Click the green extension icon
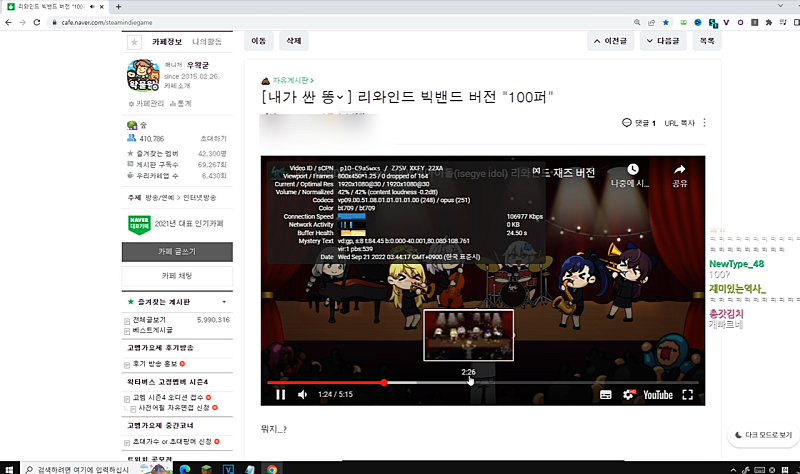 tap(684, 22)
